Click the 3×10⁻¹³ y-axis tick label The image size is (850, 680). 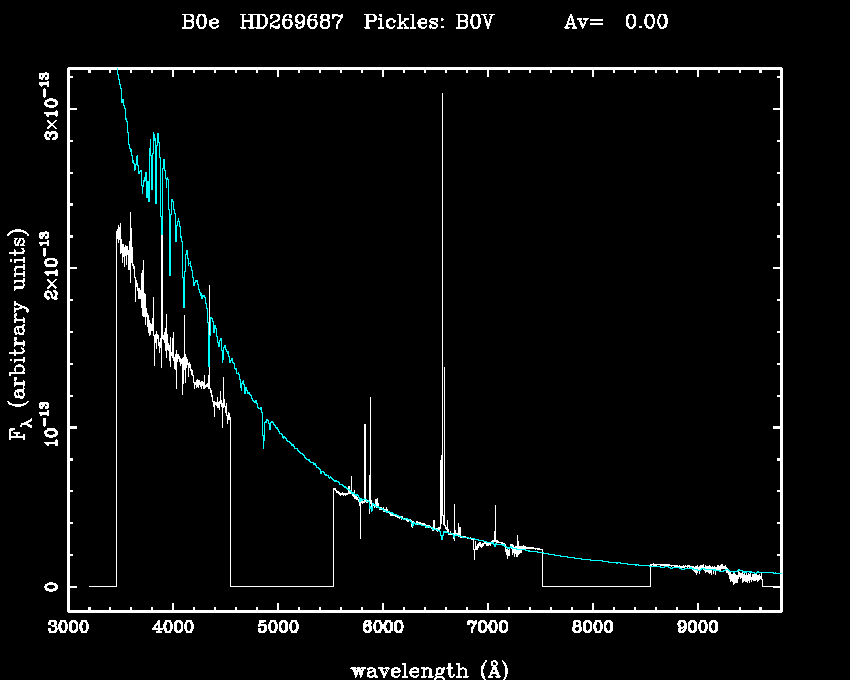[46, 107]
